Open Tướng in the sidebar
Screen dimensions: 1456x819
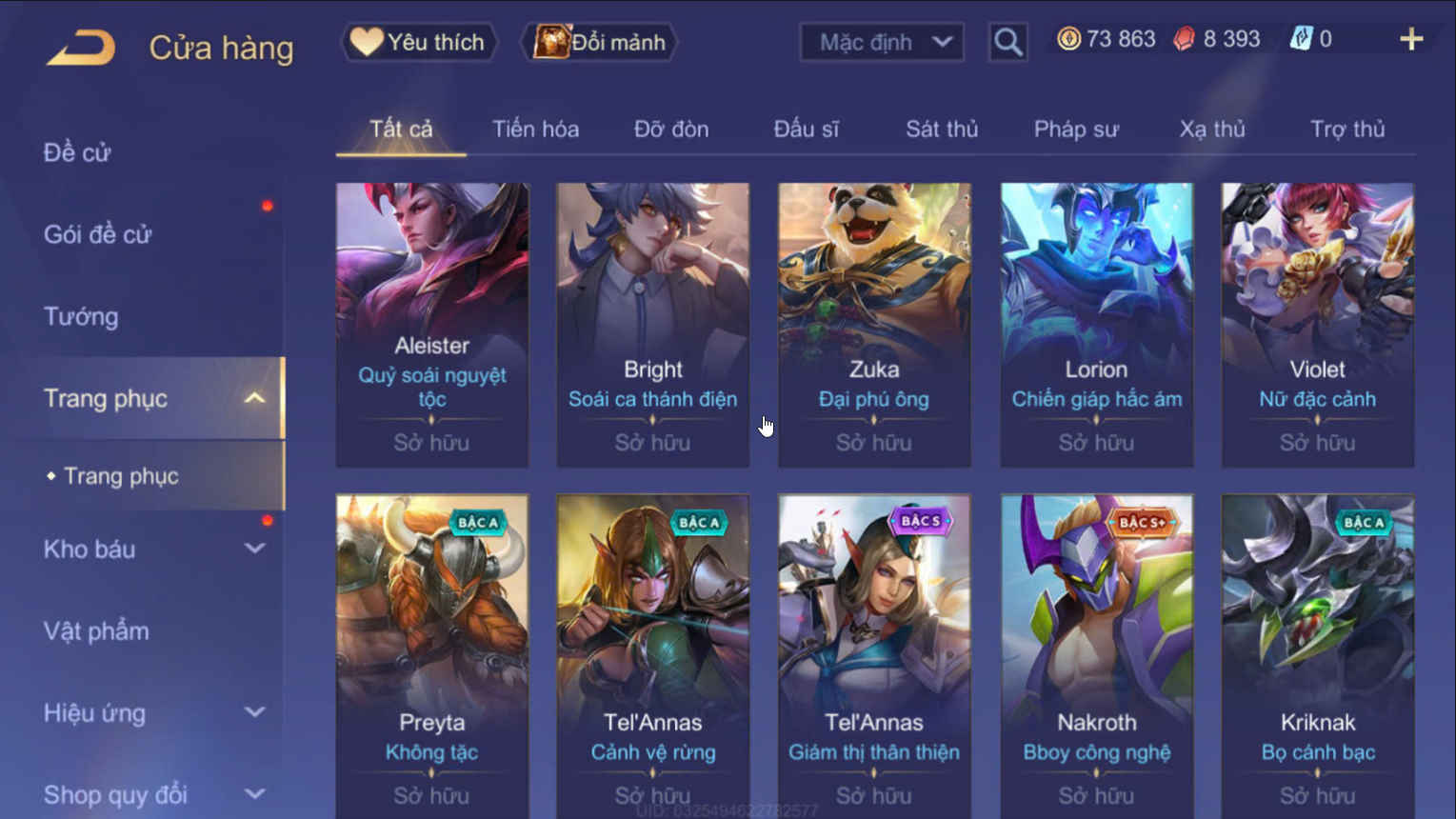[81, 316]
